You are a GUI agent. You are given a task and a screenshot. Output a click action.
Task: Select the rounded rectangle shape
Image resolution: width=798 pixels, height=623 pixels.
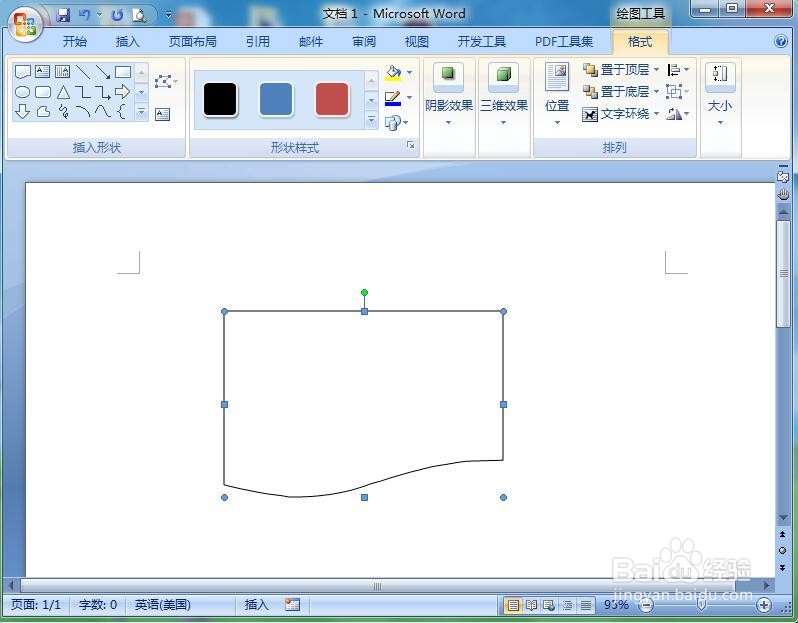pos(43,92)
